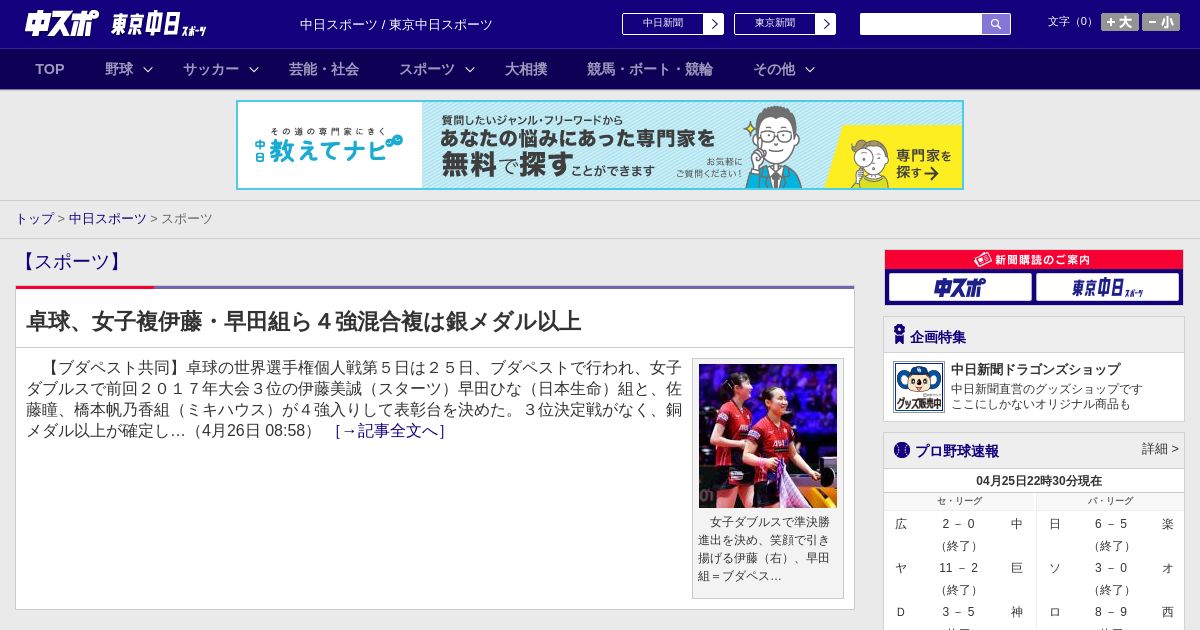Open the 芸能・社会 menu item

coord(324,69)
